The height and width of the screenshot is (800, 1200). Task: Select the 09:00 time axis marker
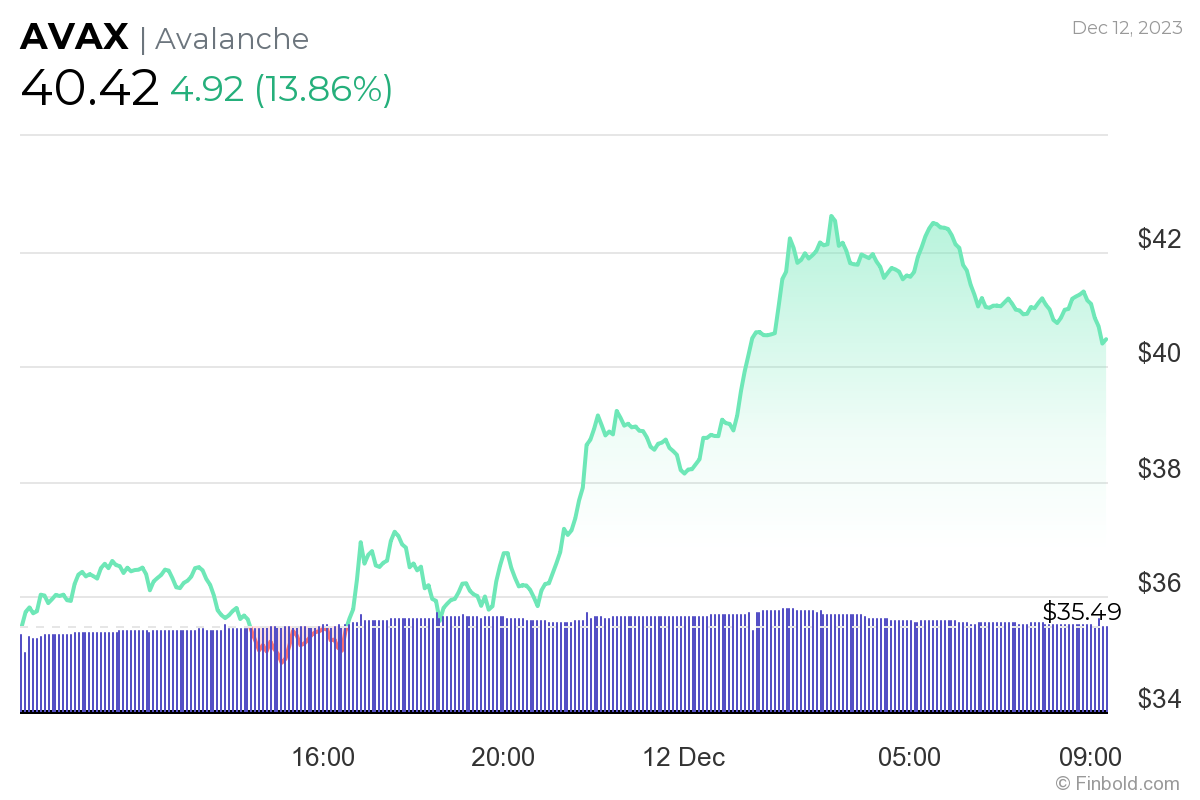1091,757
